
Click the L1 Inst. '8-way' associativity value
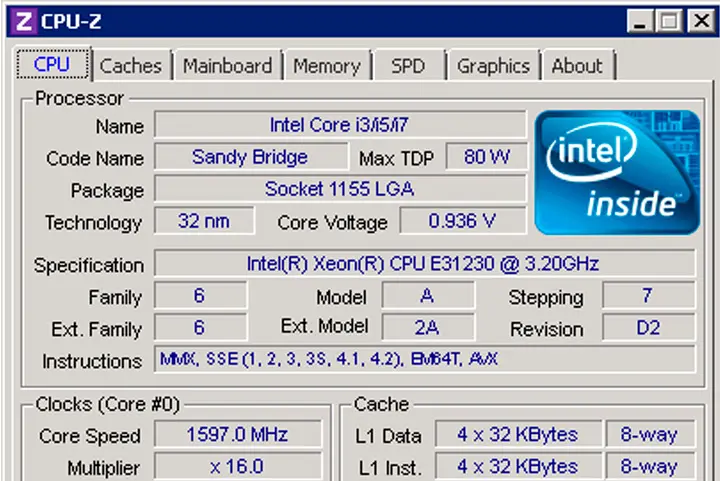[650, 466]
